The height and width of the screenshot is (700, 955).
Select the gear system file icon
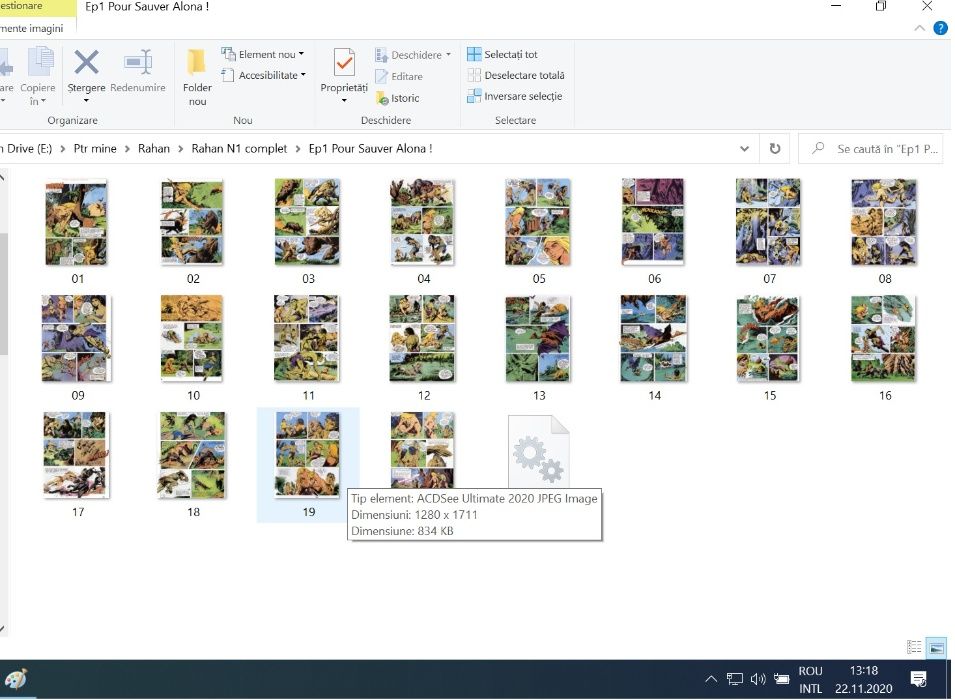point(539,451)
